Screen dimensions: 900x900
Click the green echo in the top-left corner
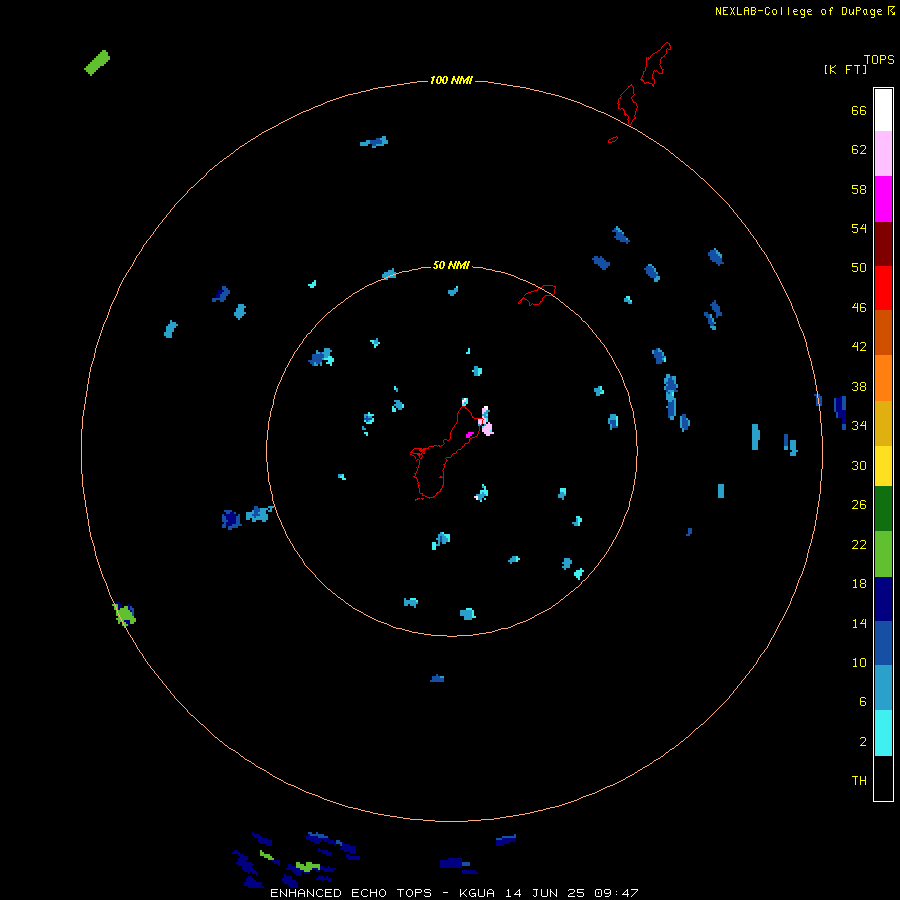coord(97,63)
